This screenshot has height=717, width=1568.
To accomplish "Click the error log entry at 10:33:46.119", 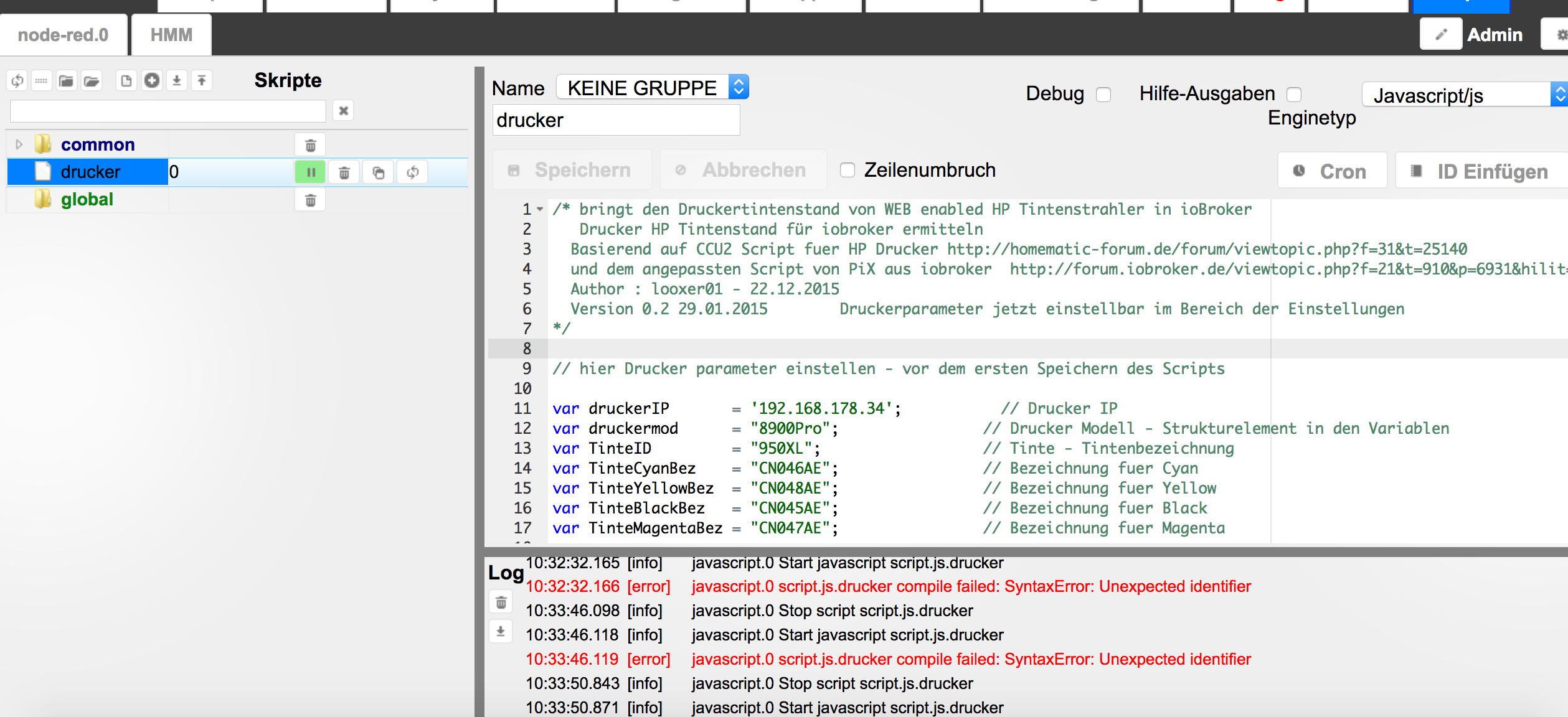I will coord(889,659).
